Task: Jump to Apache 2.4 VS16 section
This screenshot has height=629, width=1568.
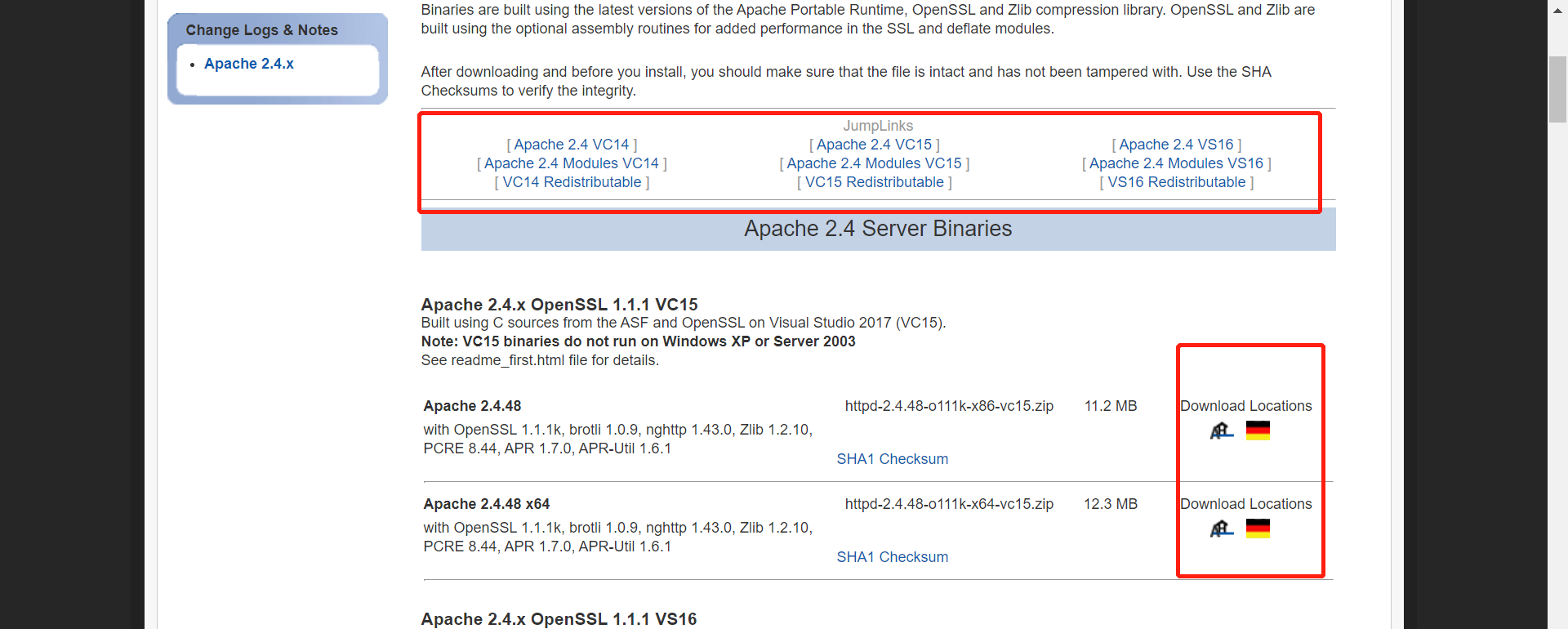Action: coord(1176,145)
